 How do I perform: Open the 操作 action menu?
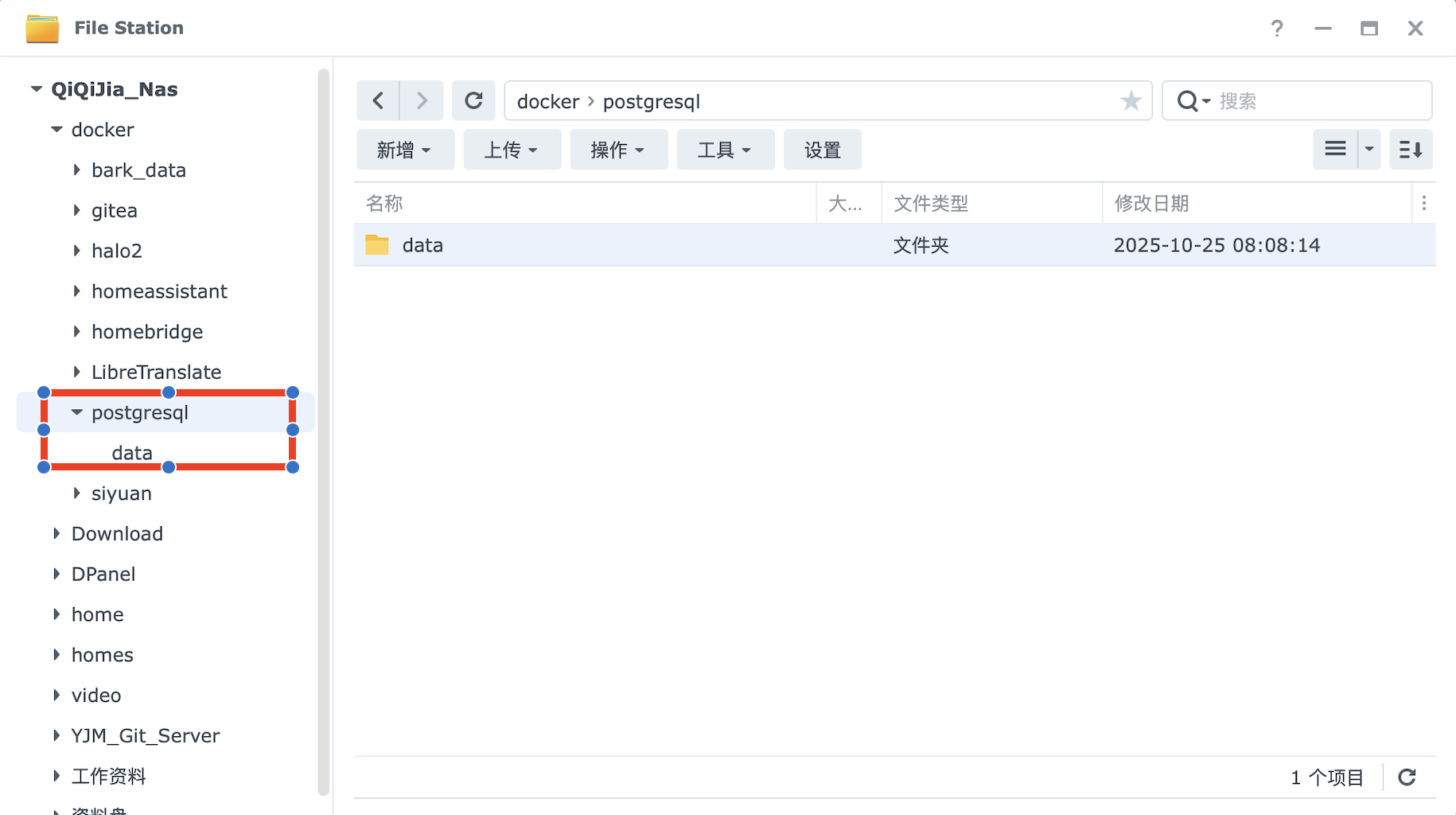coord(618,150)
